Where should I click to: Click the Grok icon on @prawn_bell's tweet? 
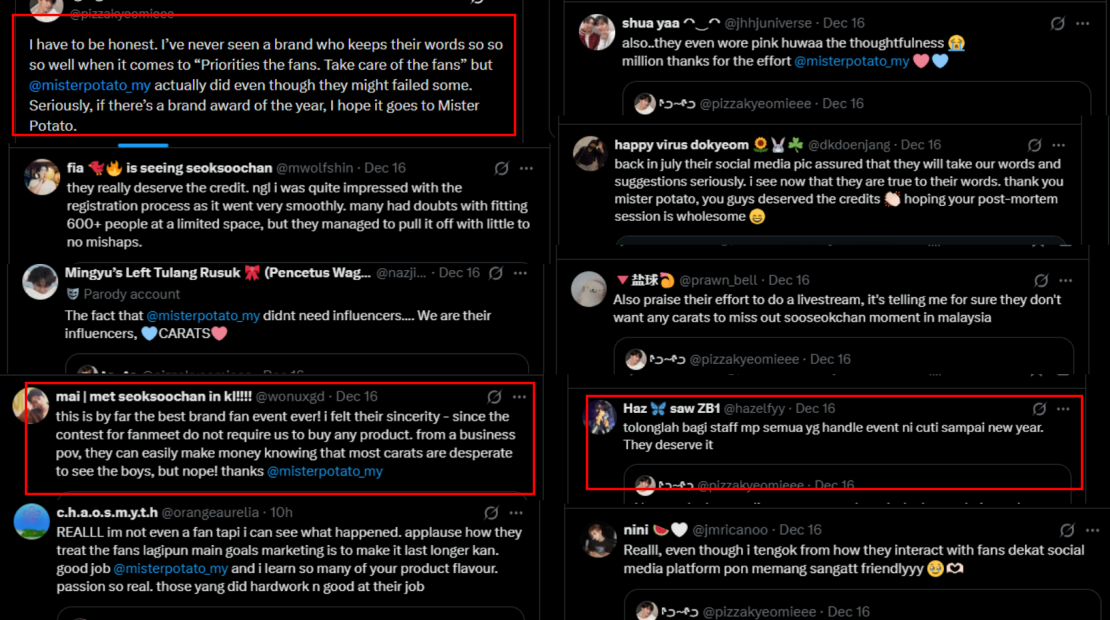pos(1041,280)
